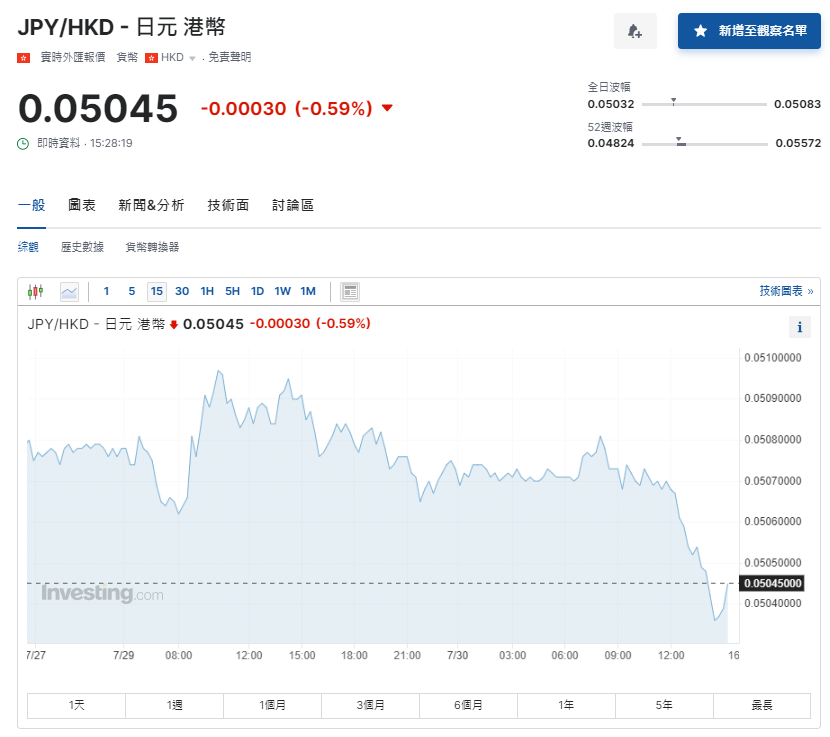The width and height of the screenshot is (830, 737).
Task: Toggle the 1W interval on the chart toolbar
Action: 282,291
